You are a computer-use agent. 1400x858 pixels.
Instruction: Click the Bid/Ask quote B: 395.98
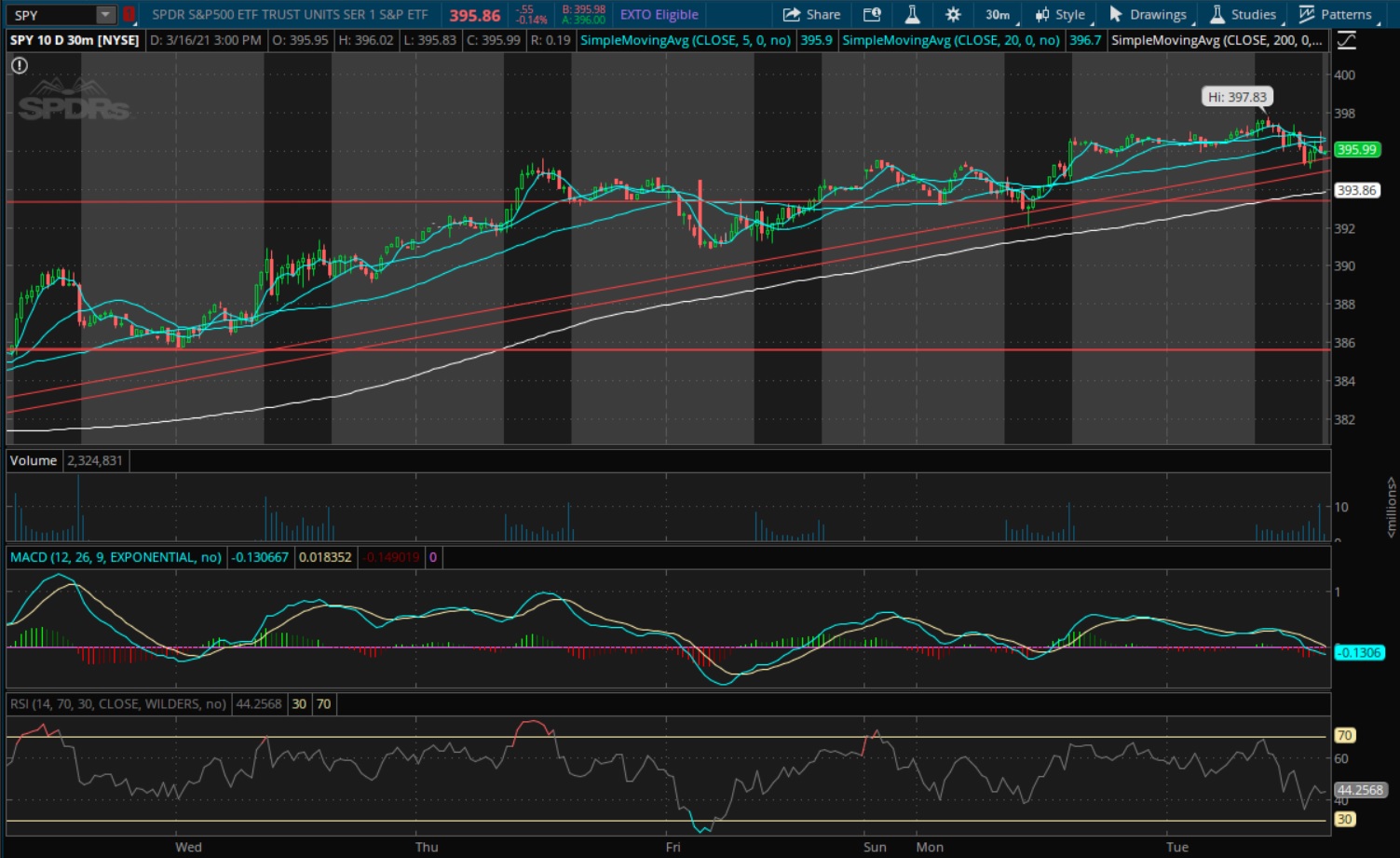[x=584, y=10]
